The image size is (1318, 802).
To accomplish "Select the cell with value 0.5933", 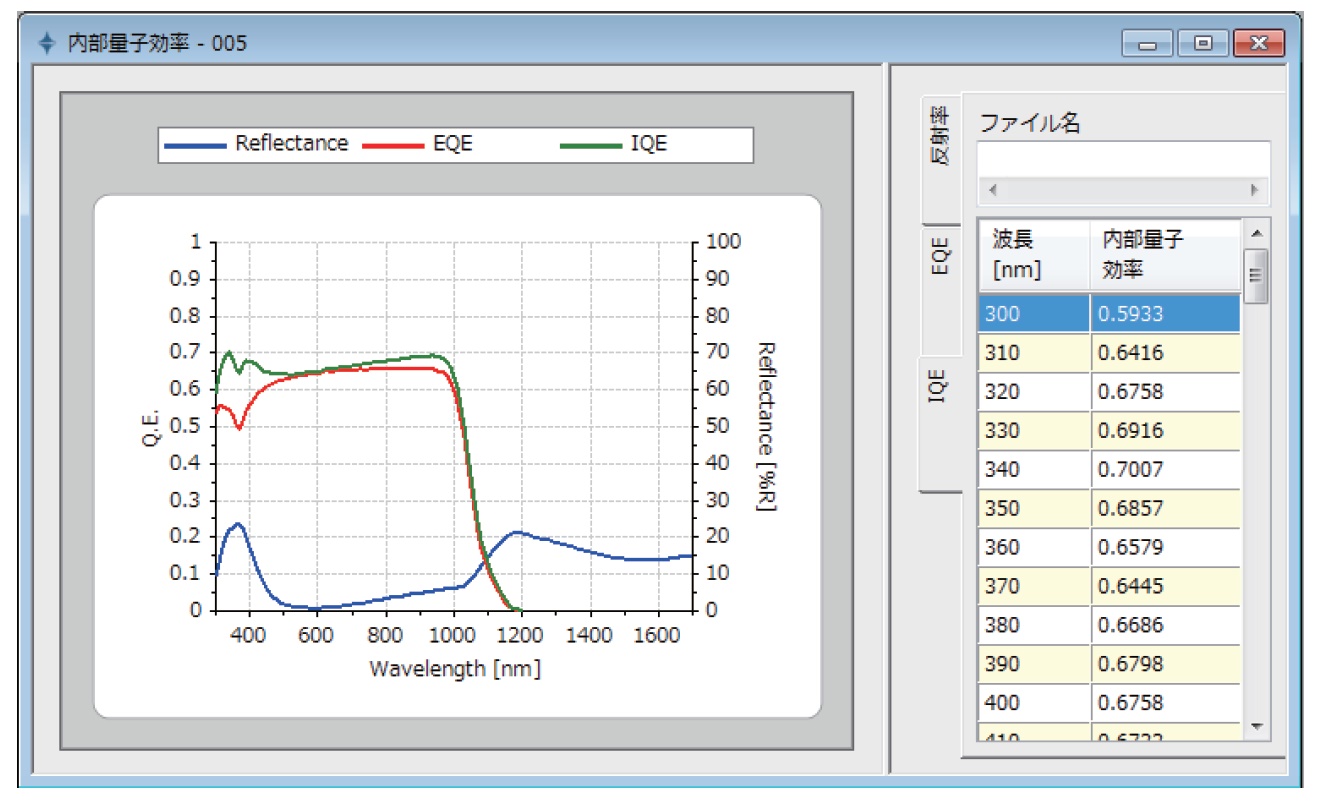I will [1165, 313].
